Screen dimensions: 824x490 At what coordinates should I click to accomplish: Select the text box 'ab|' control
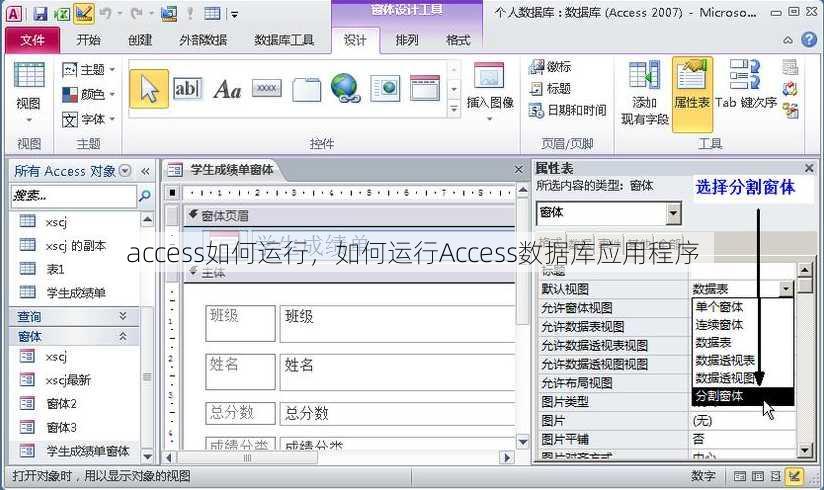coord(187,88)
